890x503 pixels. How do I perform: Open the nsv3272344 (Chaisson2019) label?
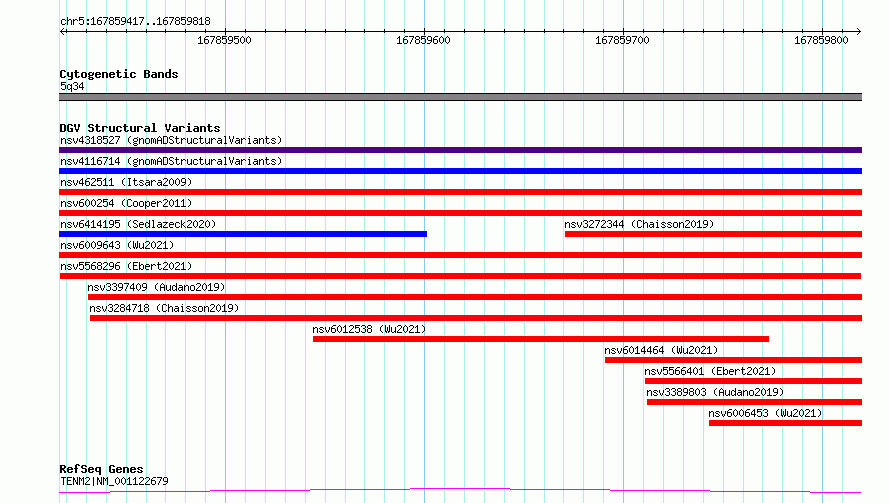(639, 224)
